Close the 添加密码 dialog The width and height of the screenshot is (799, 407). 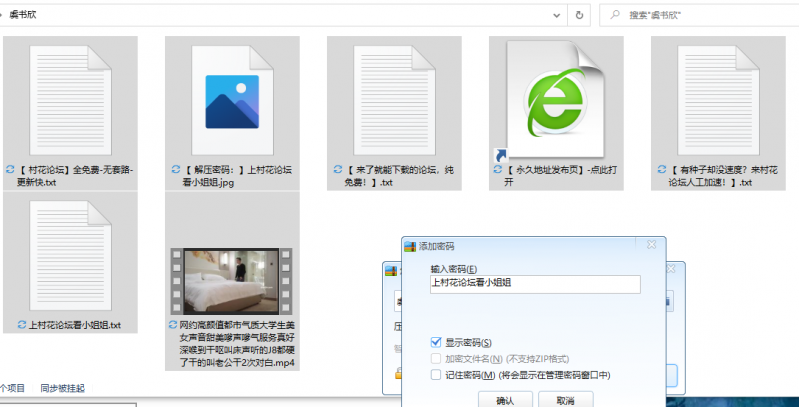pos(651,245)
